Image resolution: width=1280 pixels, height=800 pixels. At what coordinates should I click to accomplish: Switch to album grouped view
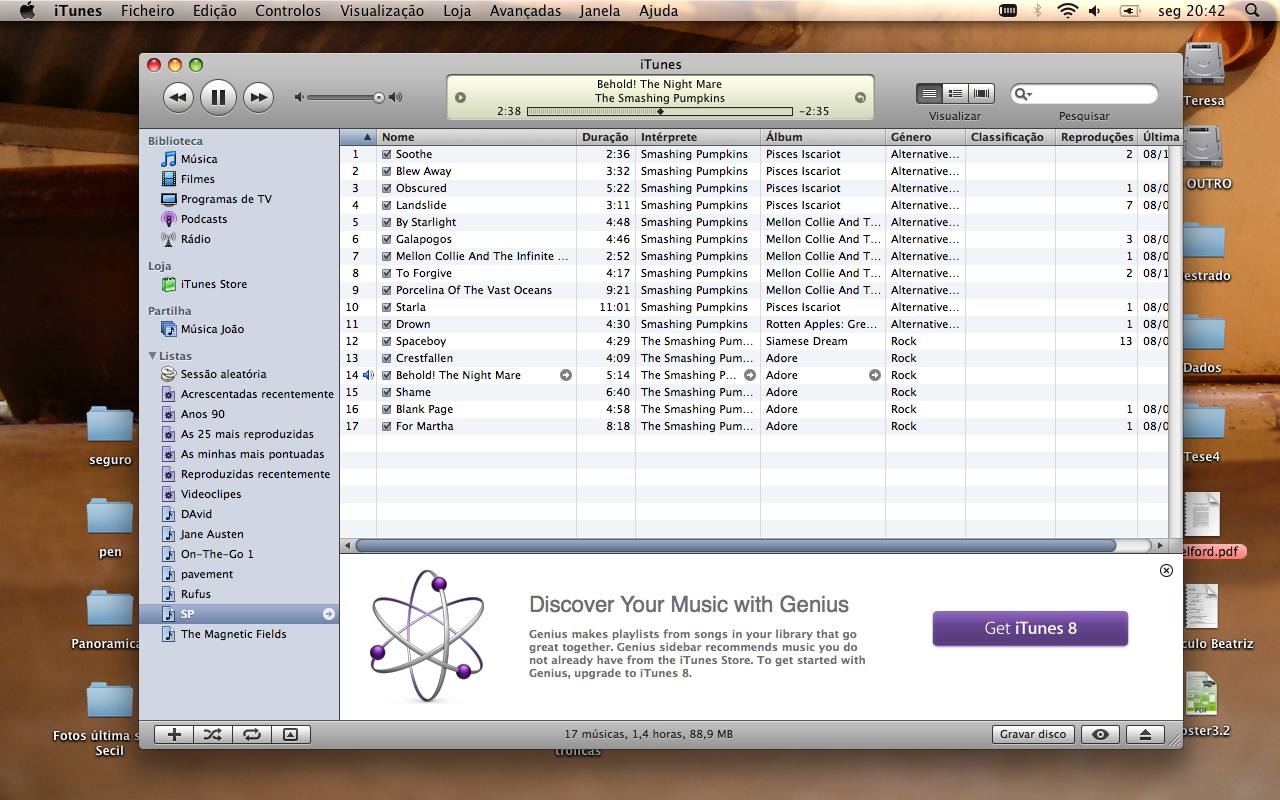coord(956,93)
